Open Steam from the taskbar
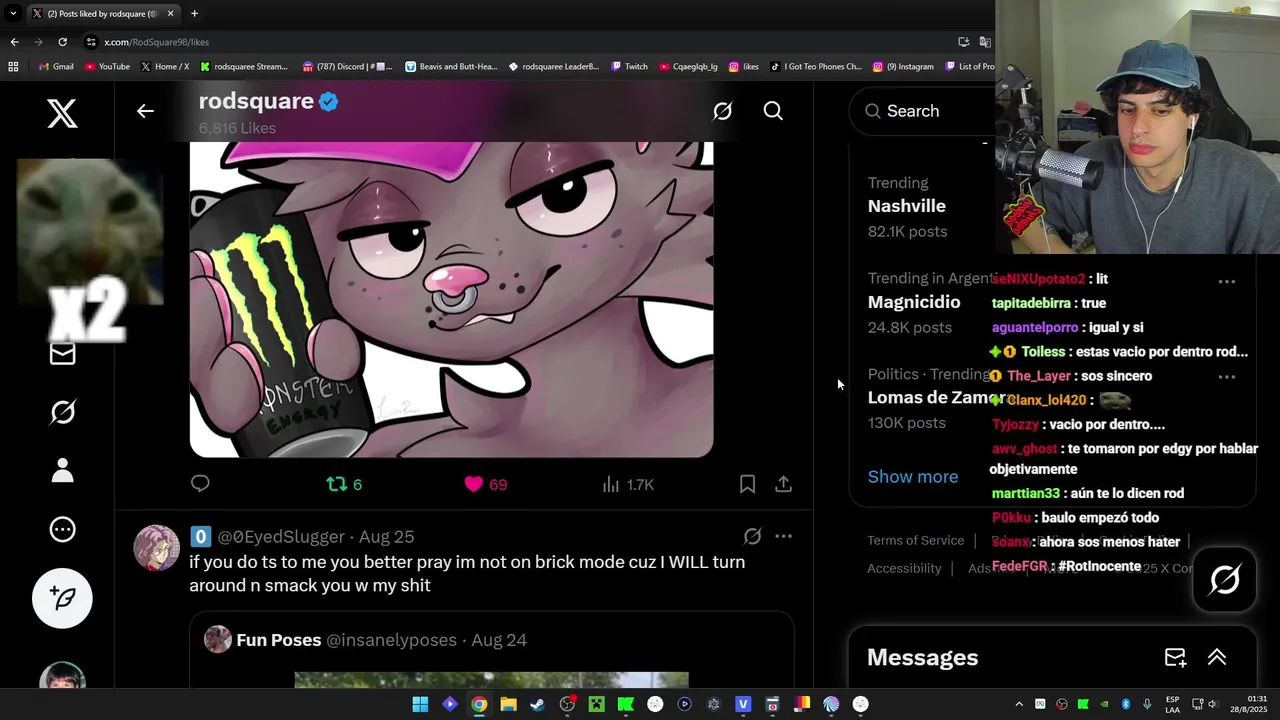Screen dimensions: 1280x720 pos(537,704)
